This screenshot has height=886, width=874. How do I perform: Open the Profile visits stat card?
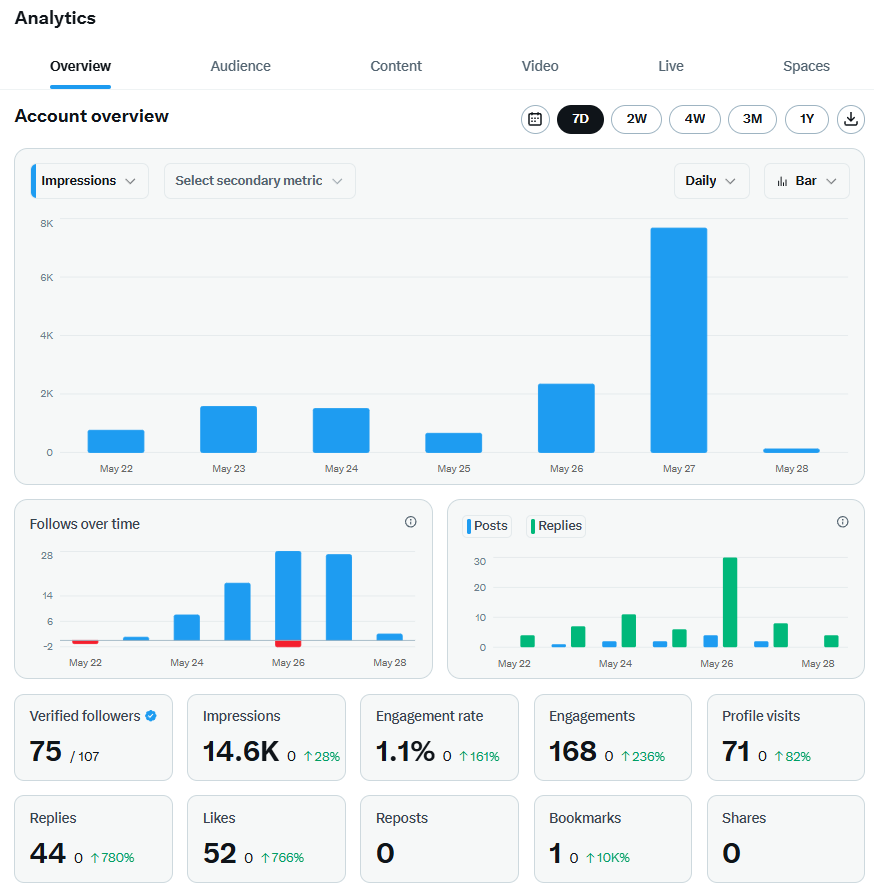point(786,737)
